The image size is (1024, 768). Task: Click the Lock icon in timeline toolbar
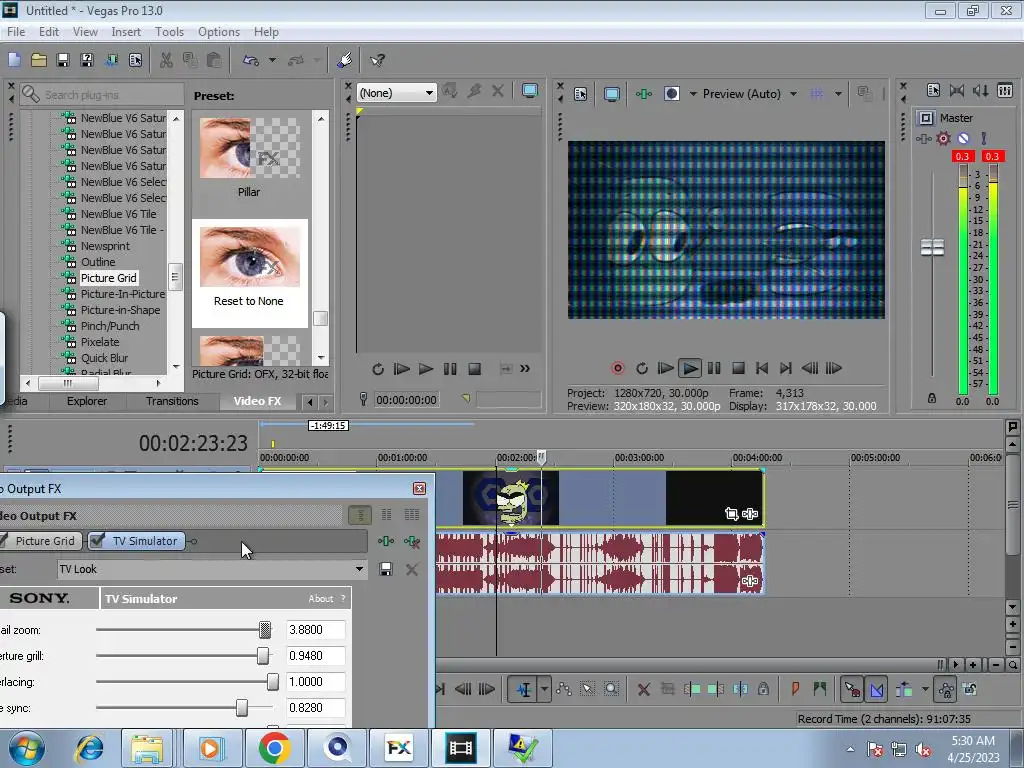coord(763,689)
